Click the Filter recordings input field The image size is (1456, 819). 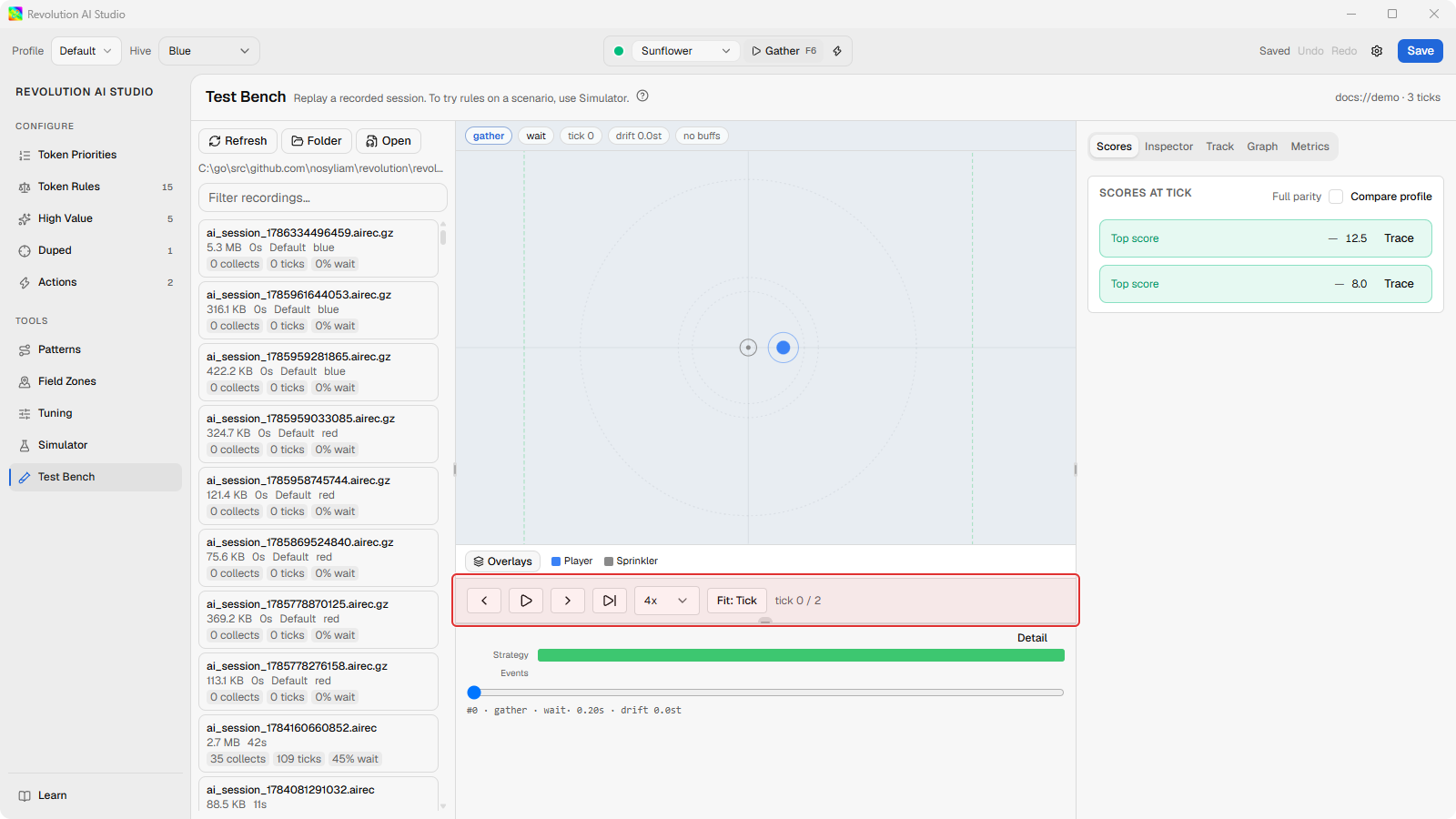click(323, 197)
